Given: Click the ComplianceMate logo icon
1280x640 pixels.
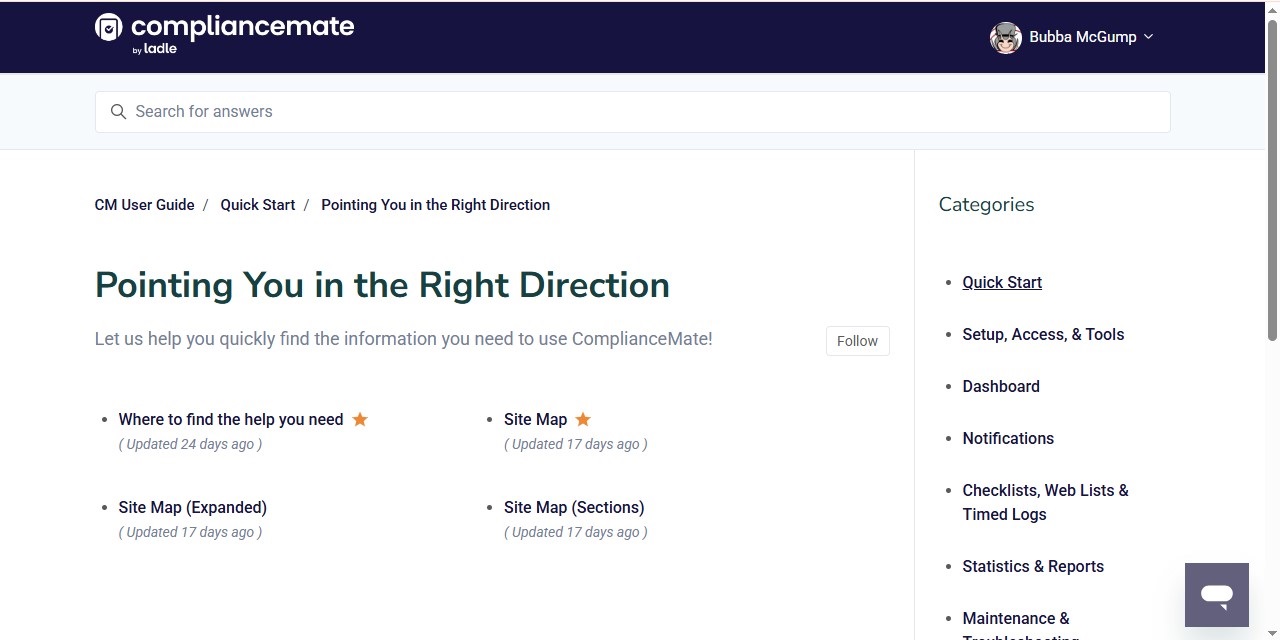Looking at the screenshot, I should pyautogui.click(x=109, y=29).
